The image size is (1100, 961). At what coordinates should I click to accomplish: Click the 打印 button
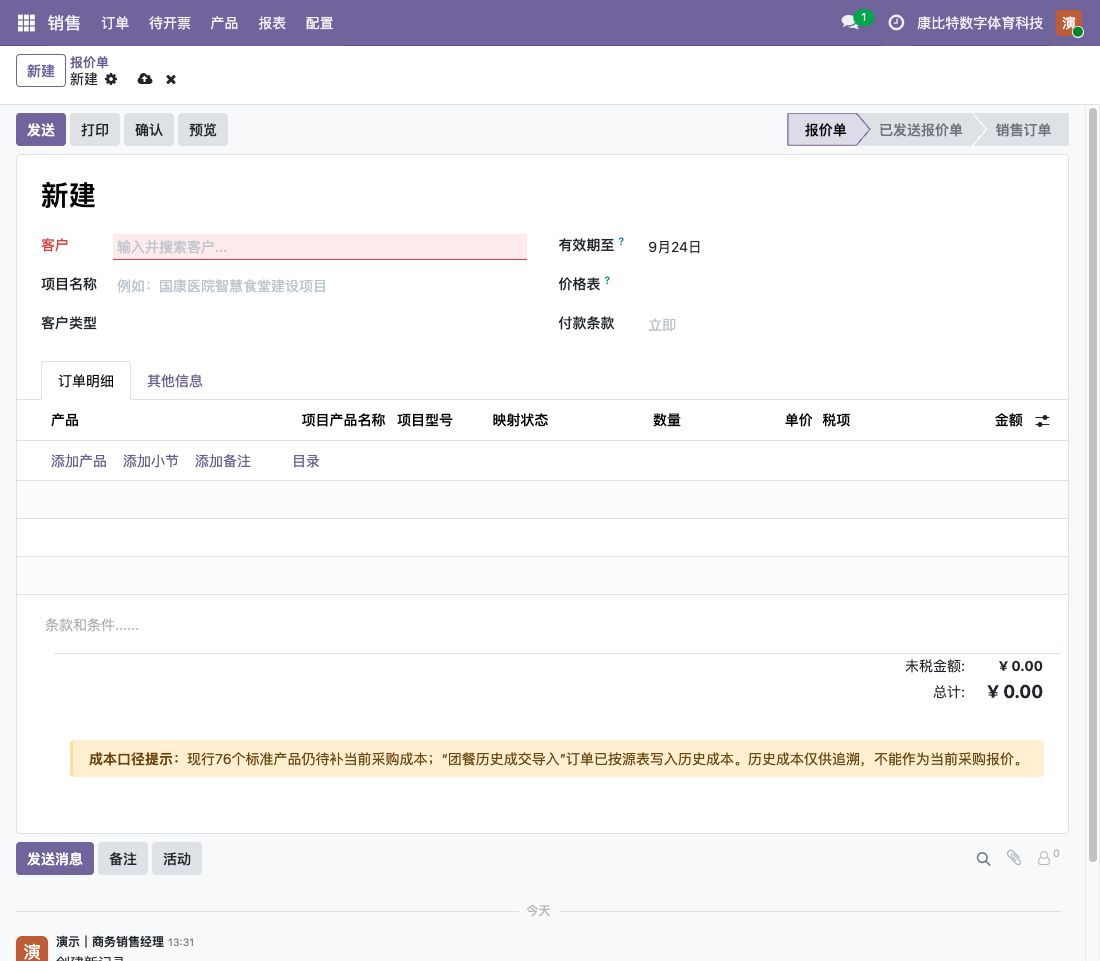[x=95, y=130]
